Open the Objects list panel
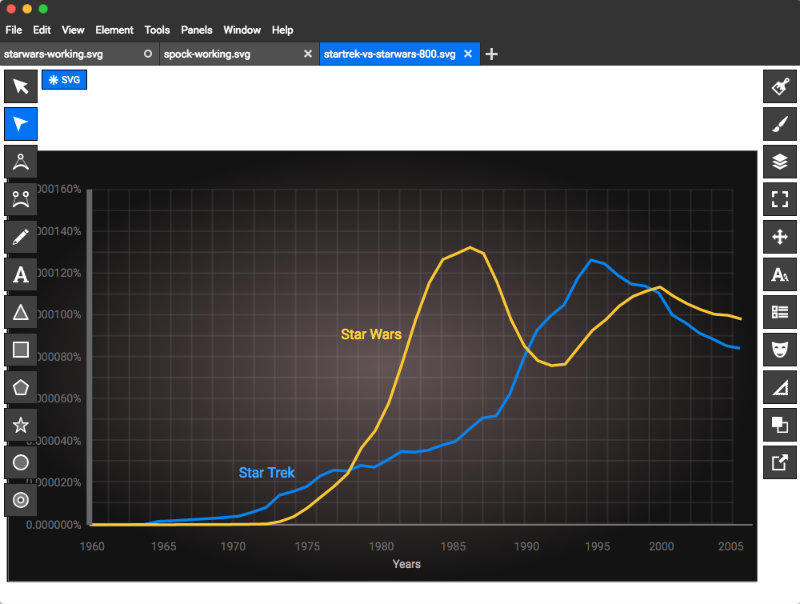The width and height of the screenshot is (800, 604). pyautogui.click(x=780, y=312)
